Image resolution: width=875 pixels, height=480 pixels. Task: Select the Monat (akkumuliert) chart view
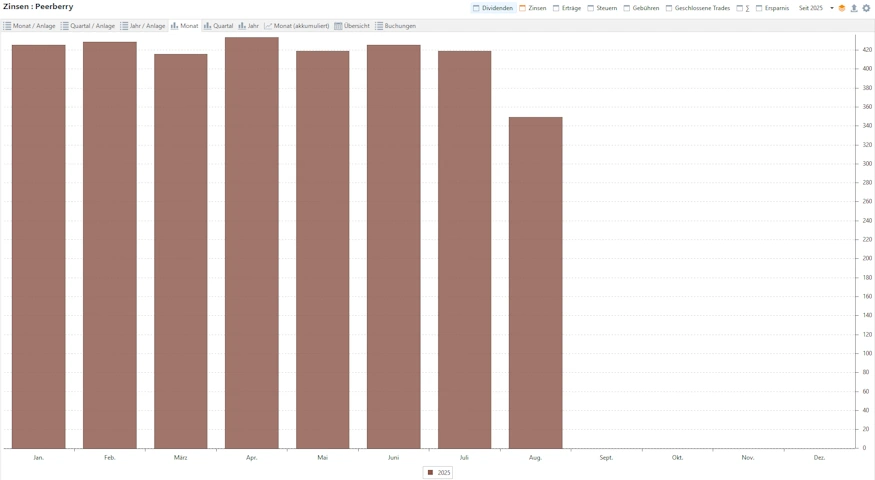click(297, 26)
